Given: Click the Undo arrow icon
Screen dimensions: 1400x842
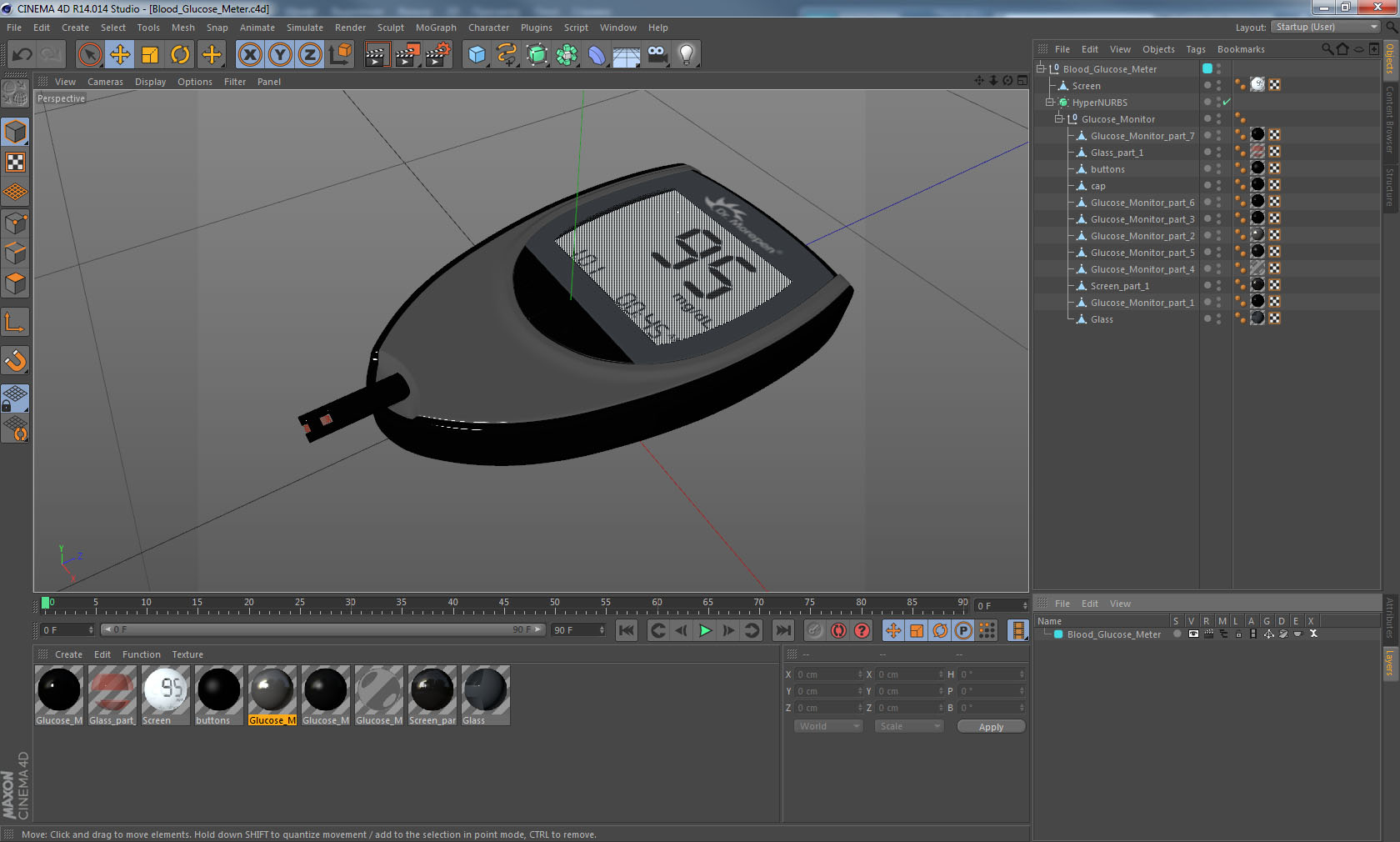Looking at the screenshot, I should tap(22, 55).
